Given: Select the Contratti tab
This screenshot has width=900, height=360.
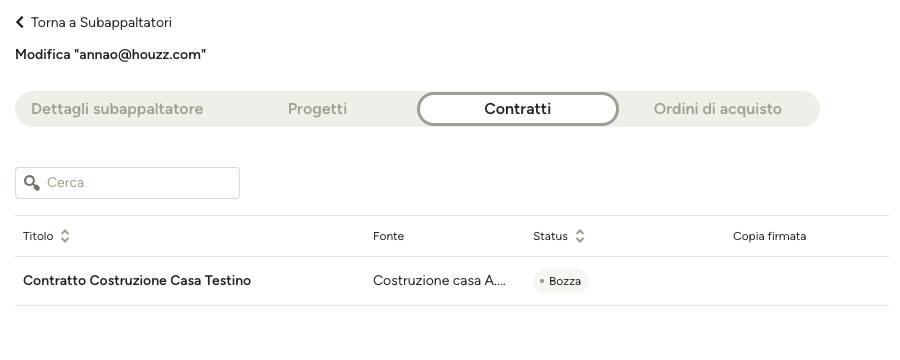Looking at the screenshot, I should [518, 109].
